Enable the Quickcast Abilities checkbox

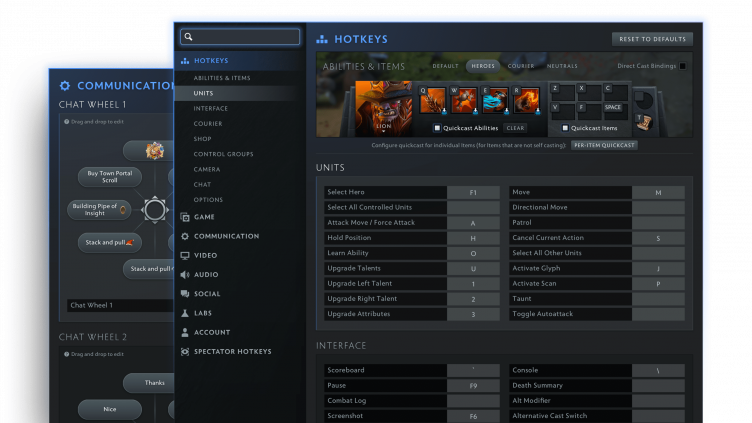coord(437,128)
